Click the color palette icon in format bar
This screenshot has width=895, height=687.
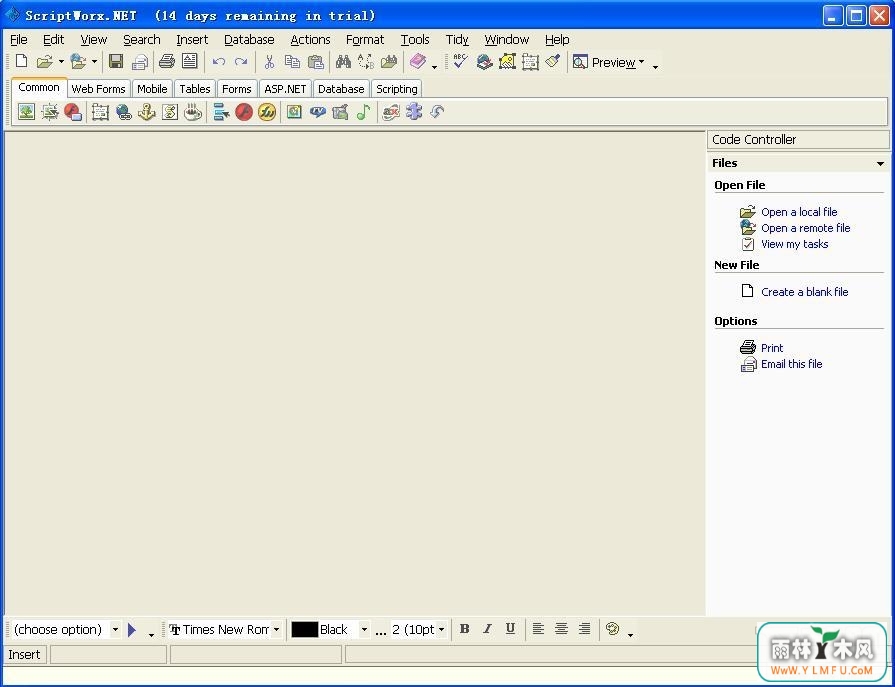[x=612, y=629]
